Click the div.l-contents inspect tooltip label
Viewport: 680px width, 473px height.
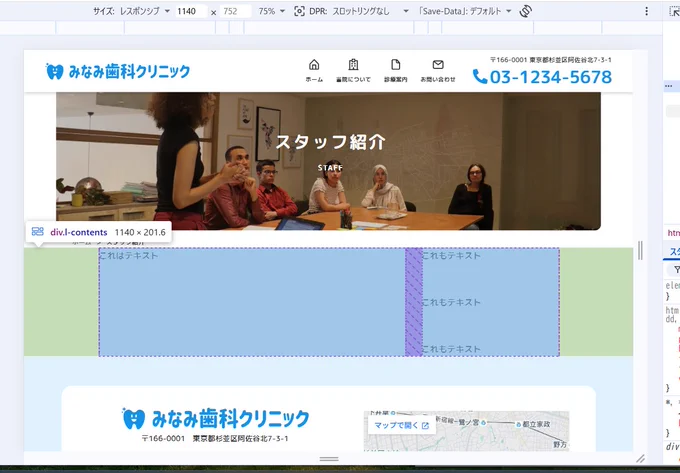pos(78,232)
